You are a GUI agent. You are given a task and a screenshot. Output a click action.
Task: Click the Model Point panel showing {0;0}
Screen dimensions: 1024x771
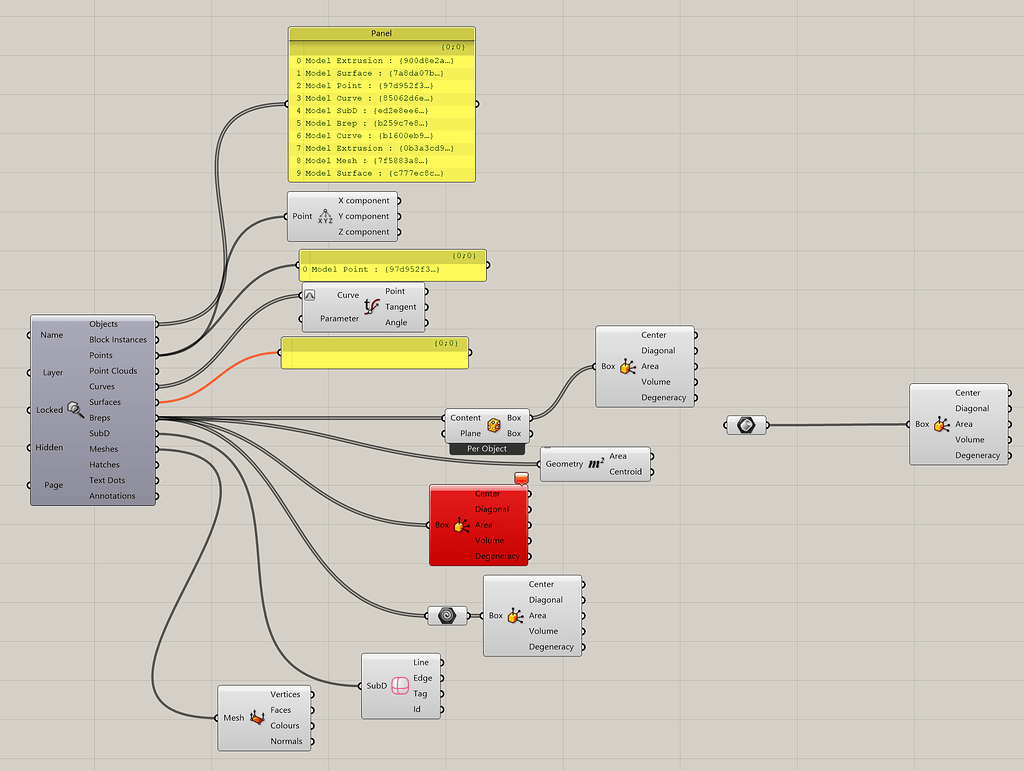[x=390, y=264]
